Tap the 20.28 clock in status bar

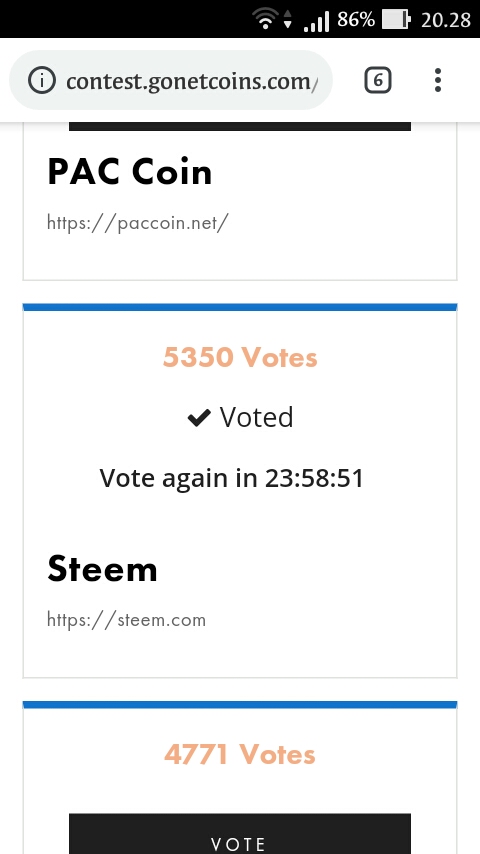click(x=446, y=20)
